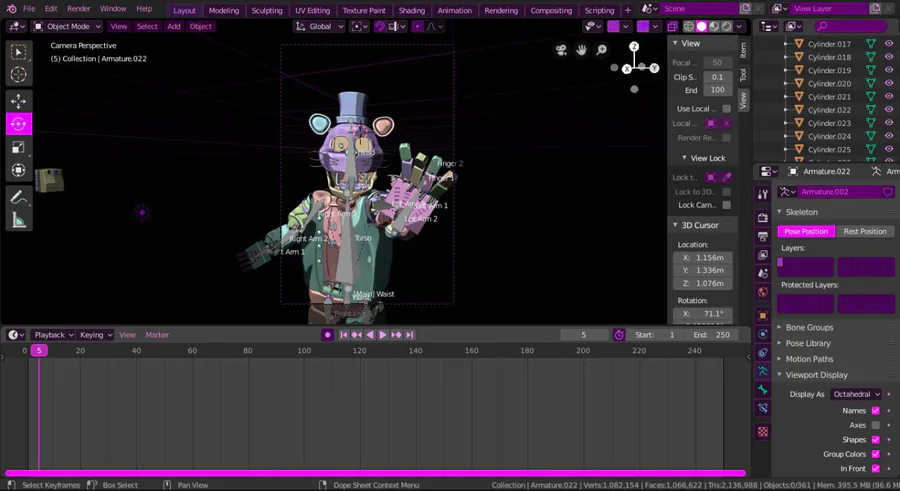Viewport: 900px width, 491px height.
Task: Switch to wireframe viewport shading
Action: coord(689,26)
